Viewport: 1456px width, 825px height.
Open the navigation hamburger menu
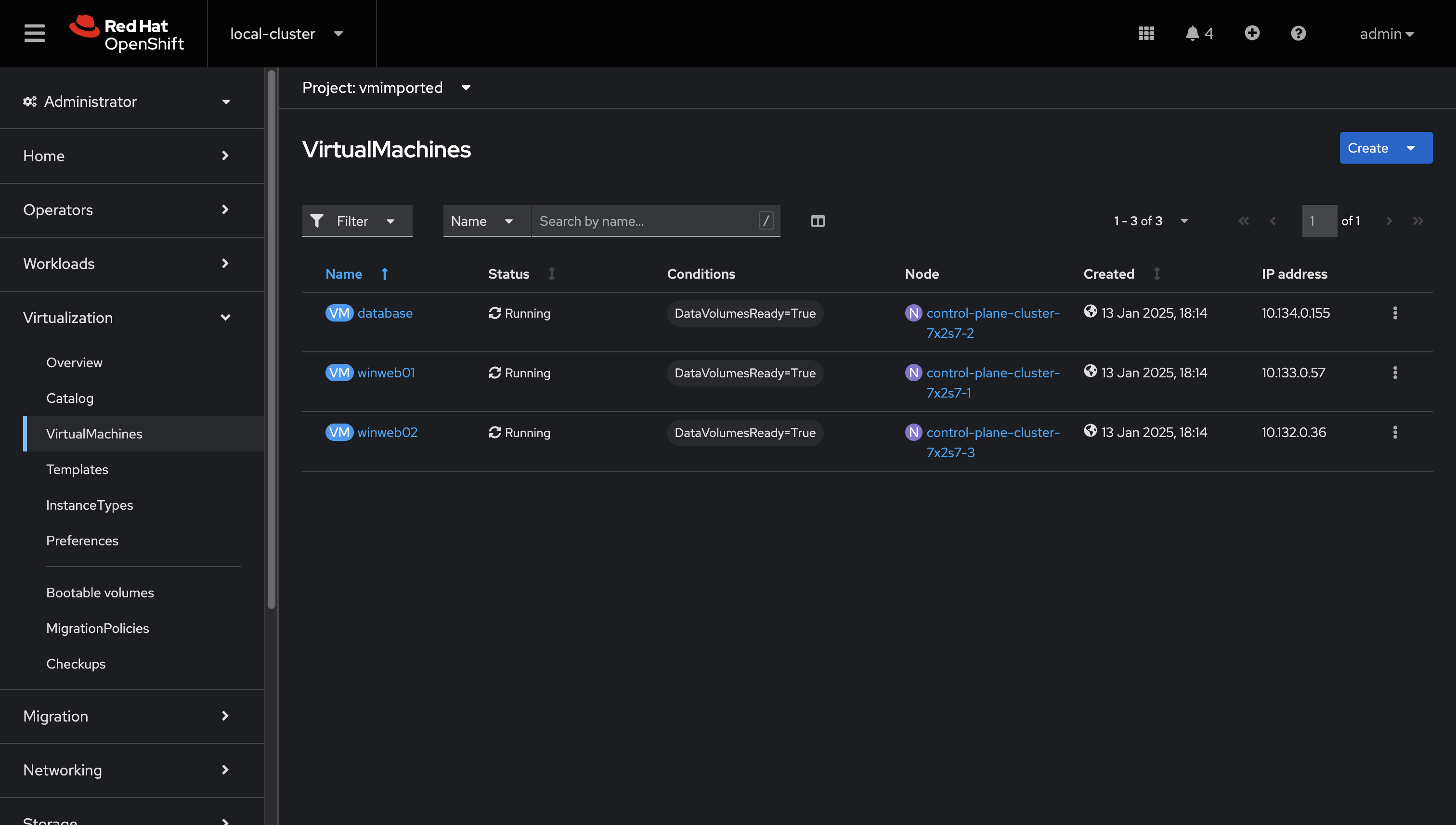tap(33, 33)
